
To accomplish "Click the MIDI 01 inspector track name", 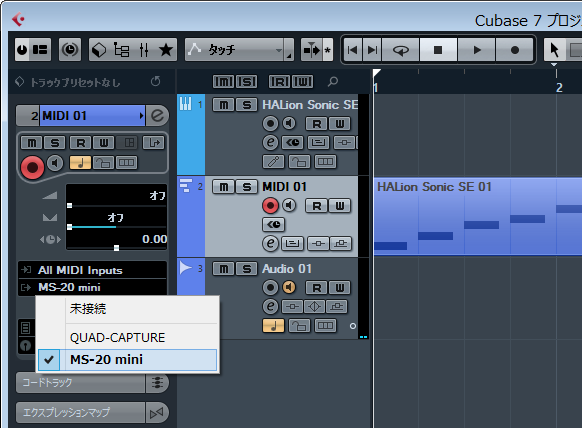I will point(92,116).
